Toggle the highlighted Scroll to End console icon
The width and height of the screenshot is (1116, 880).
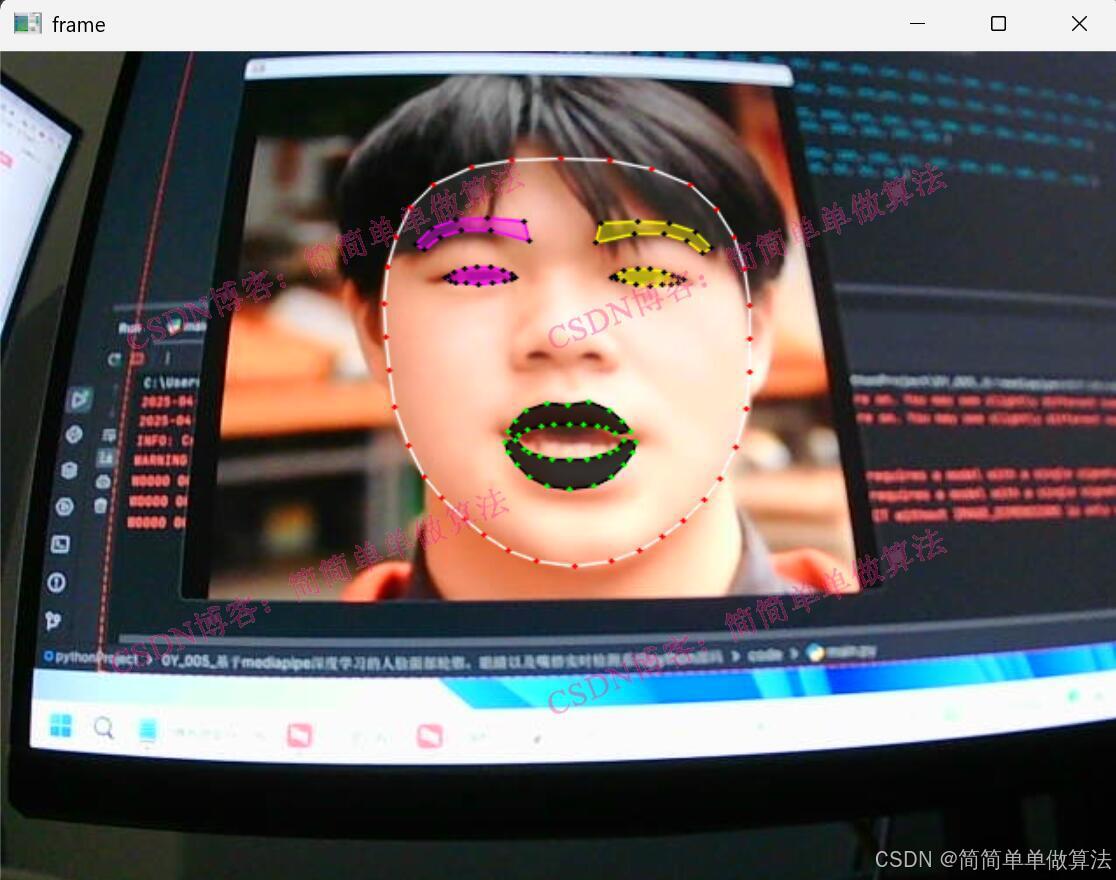[105, 457]
